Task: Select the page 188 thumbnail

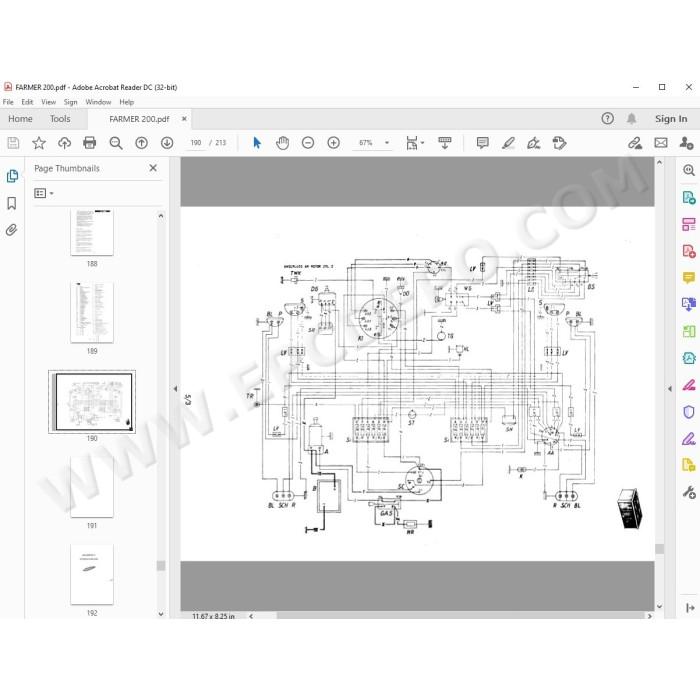Action: 92,232
